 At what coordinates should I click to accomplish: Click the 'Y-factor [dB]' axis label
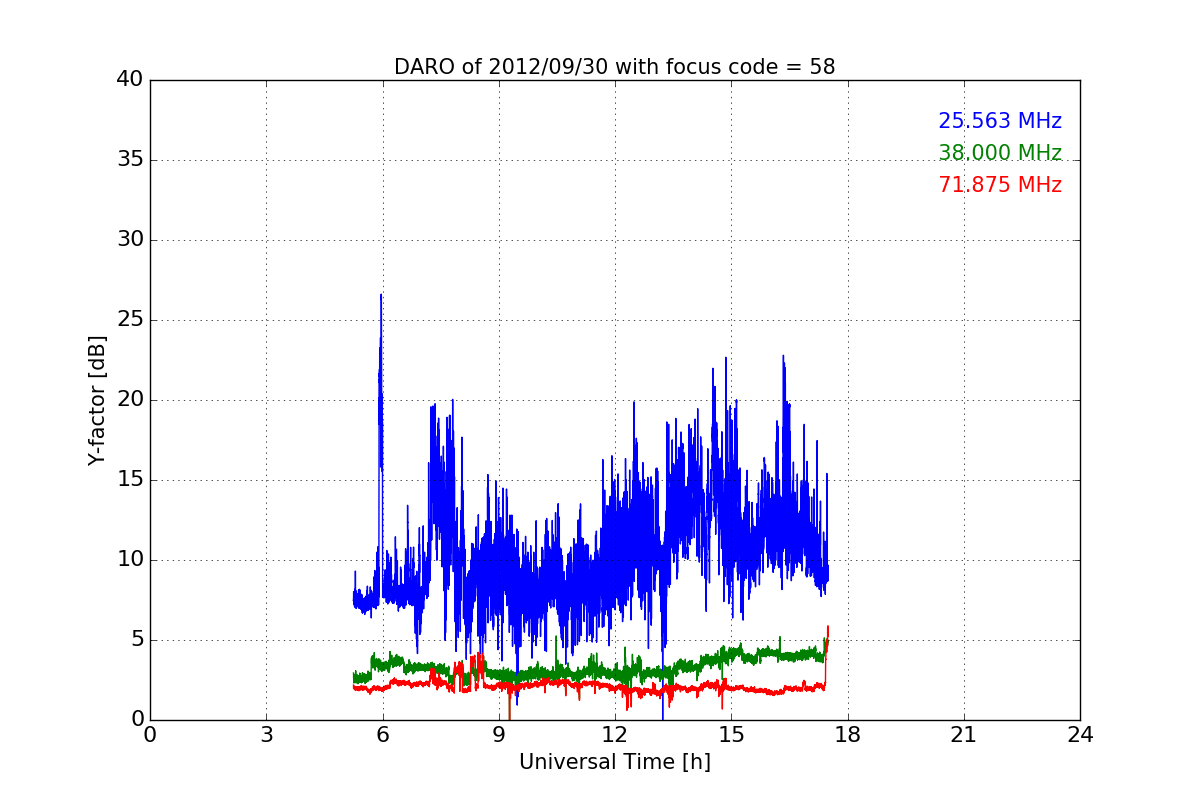point(96,400)
